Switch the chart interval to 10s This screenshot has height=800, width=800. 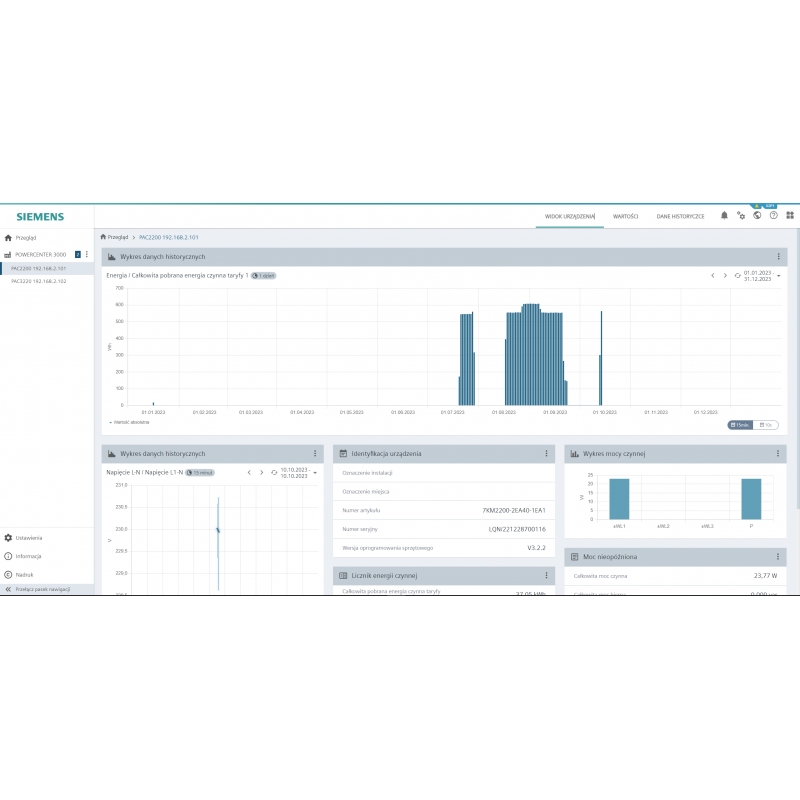coord(767,425)
